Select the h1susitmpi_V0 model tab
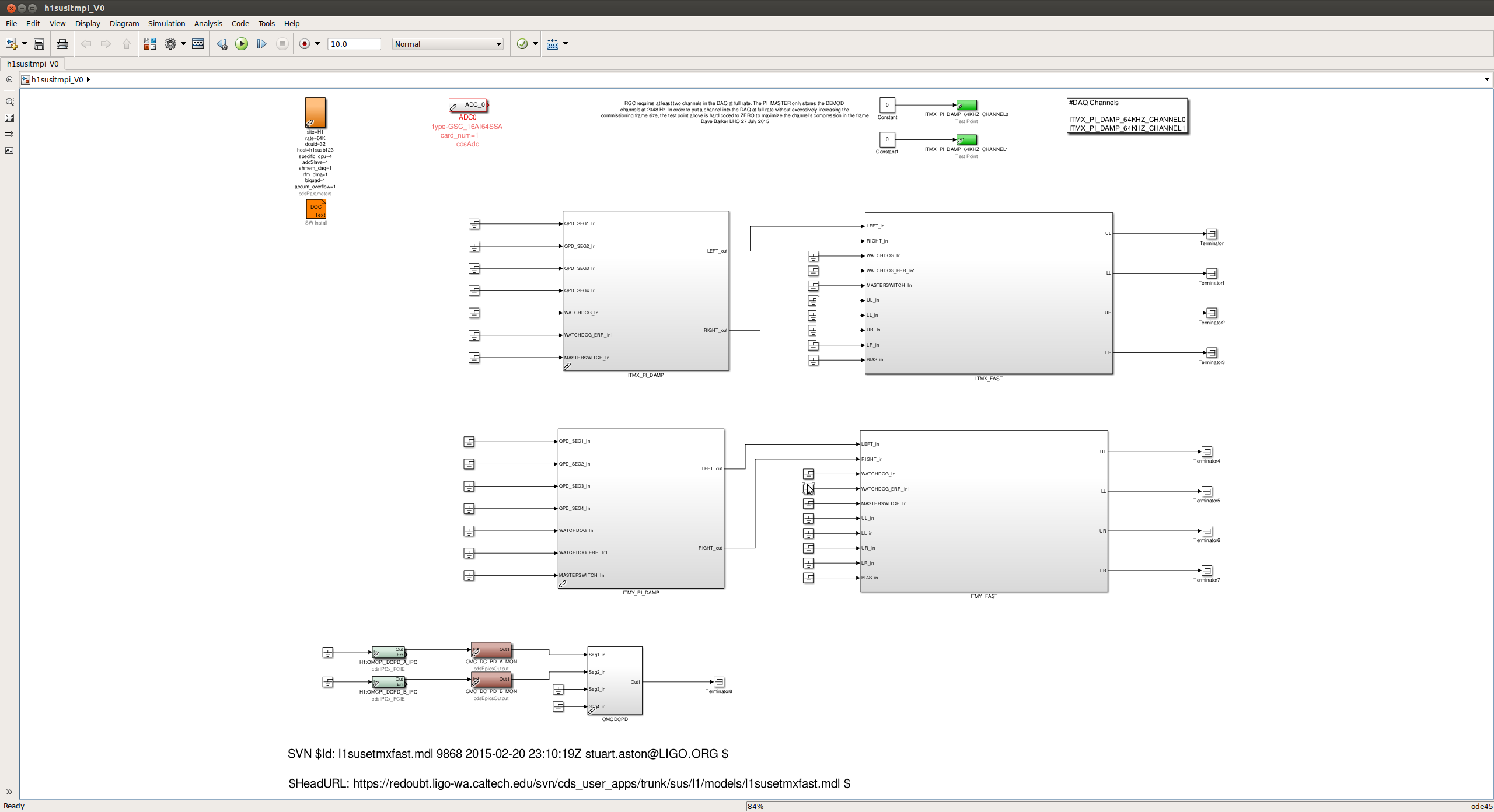The height and width of the screenshot is (812, 1494). tap(33, 64)
